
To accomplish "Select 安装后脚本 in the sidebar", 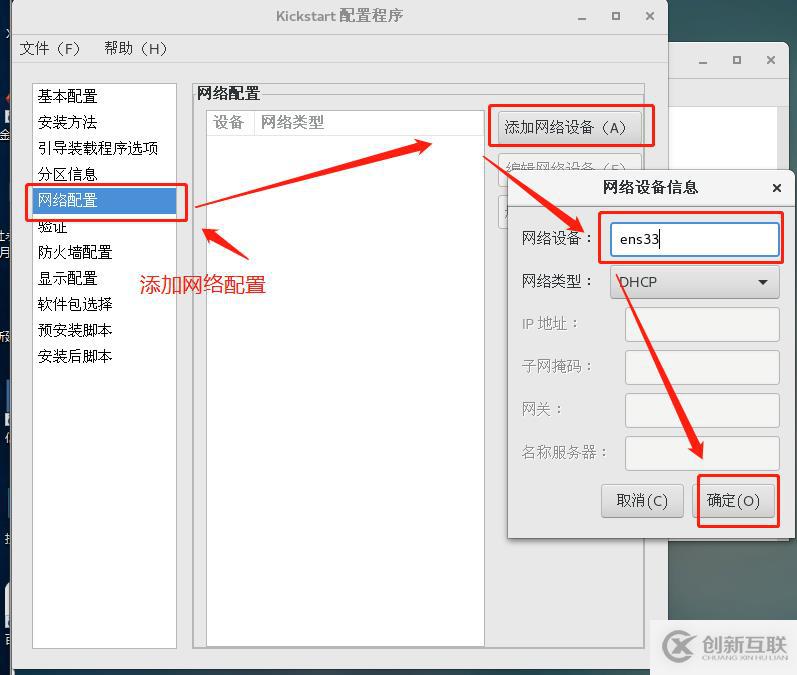I will 105,356.
